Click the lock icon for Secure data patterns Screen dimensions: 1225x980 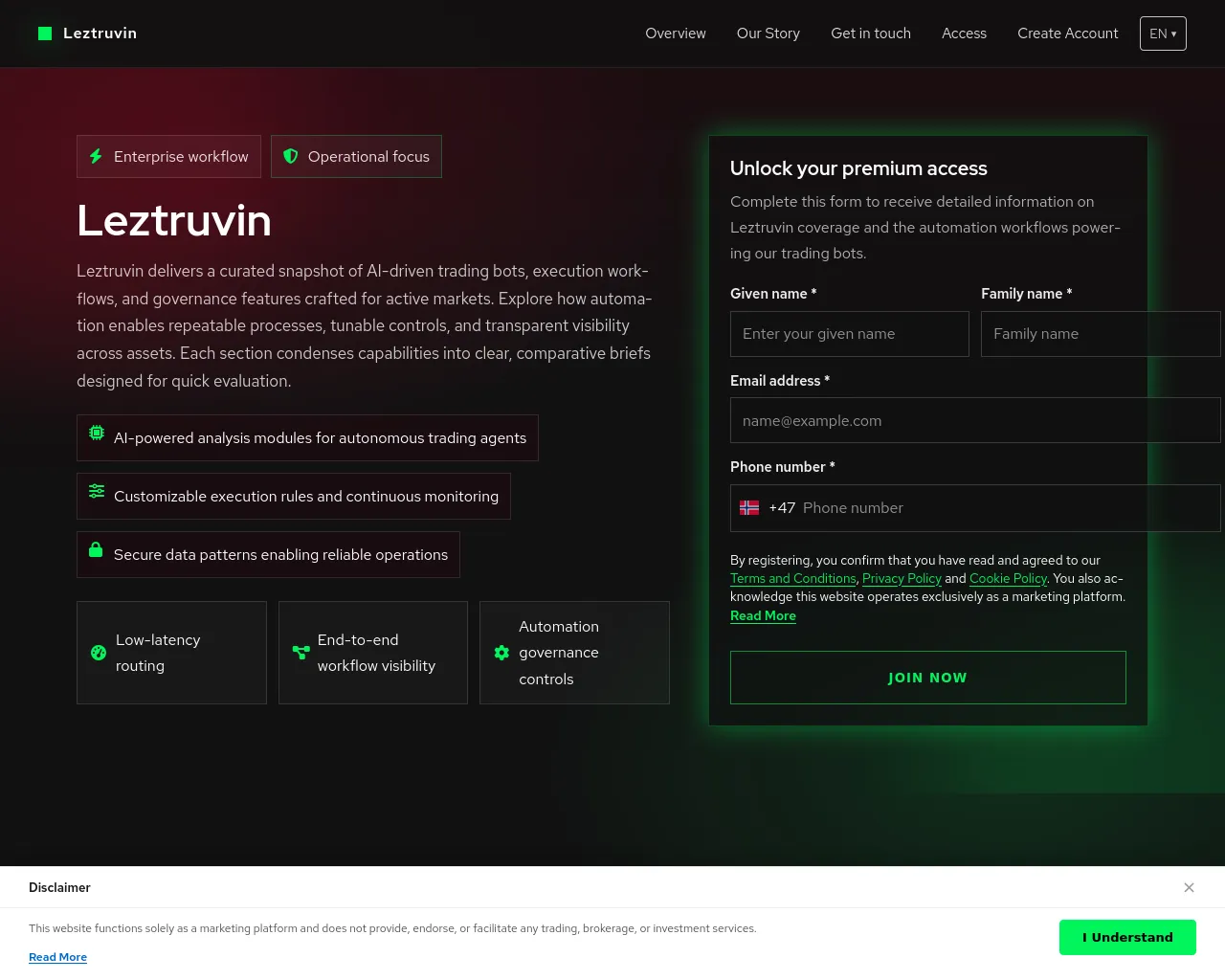[x=96, y=549]
